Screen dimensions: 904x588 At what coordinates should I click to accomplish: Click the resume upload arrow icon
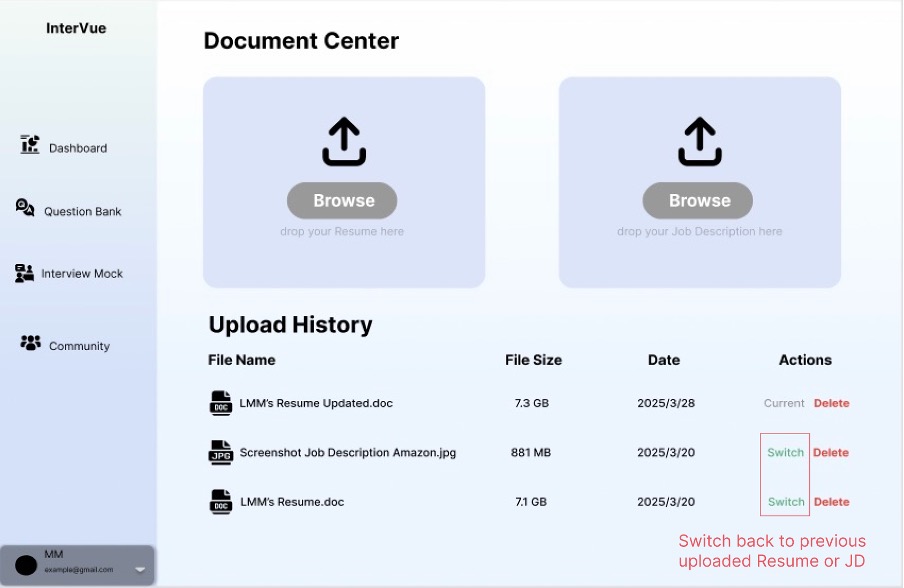coord(344,142)
